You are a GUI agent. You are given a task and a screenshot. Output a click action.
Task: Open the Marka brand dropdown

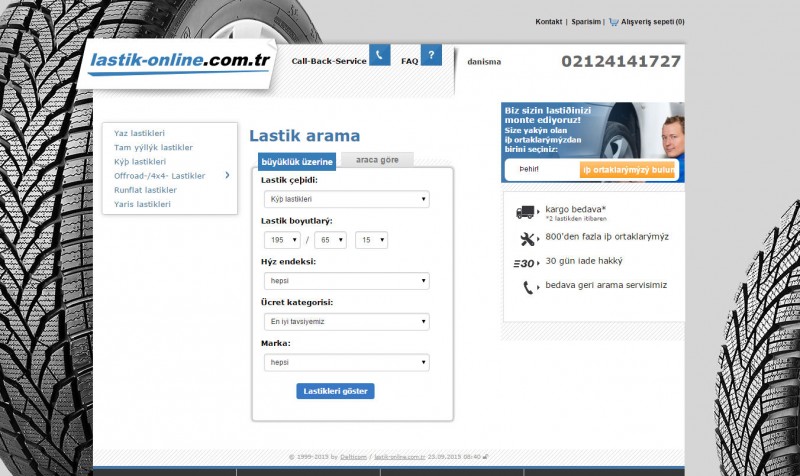tap(346, 362)
